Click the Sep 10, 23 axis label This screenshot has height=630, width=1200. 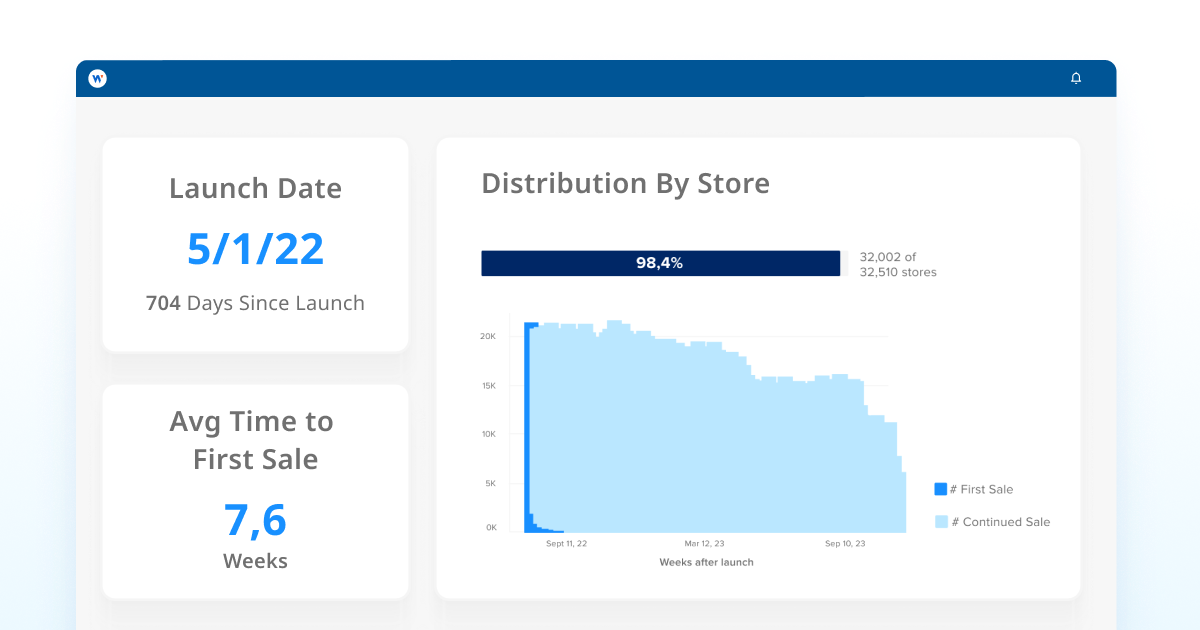pos(845,544)
